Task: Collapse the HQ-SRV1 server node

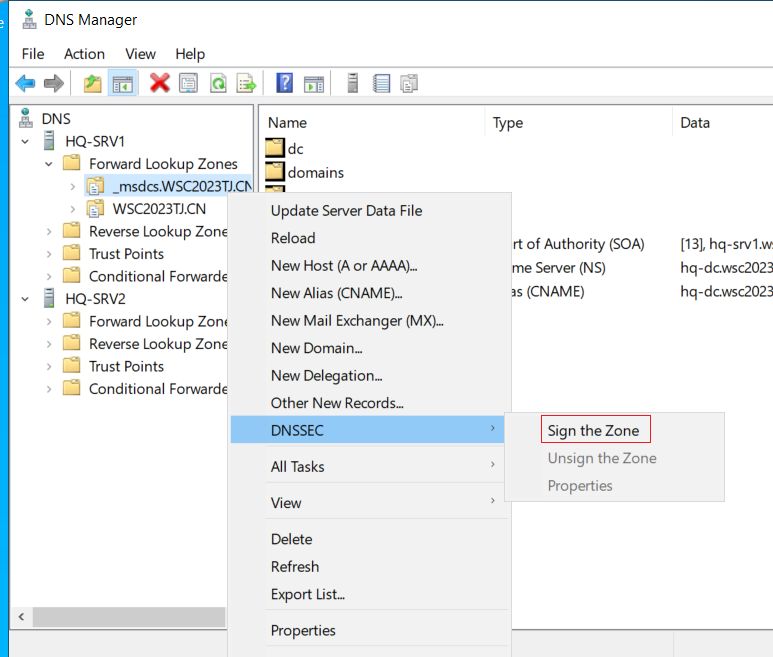Action: 25,142
